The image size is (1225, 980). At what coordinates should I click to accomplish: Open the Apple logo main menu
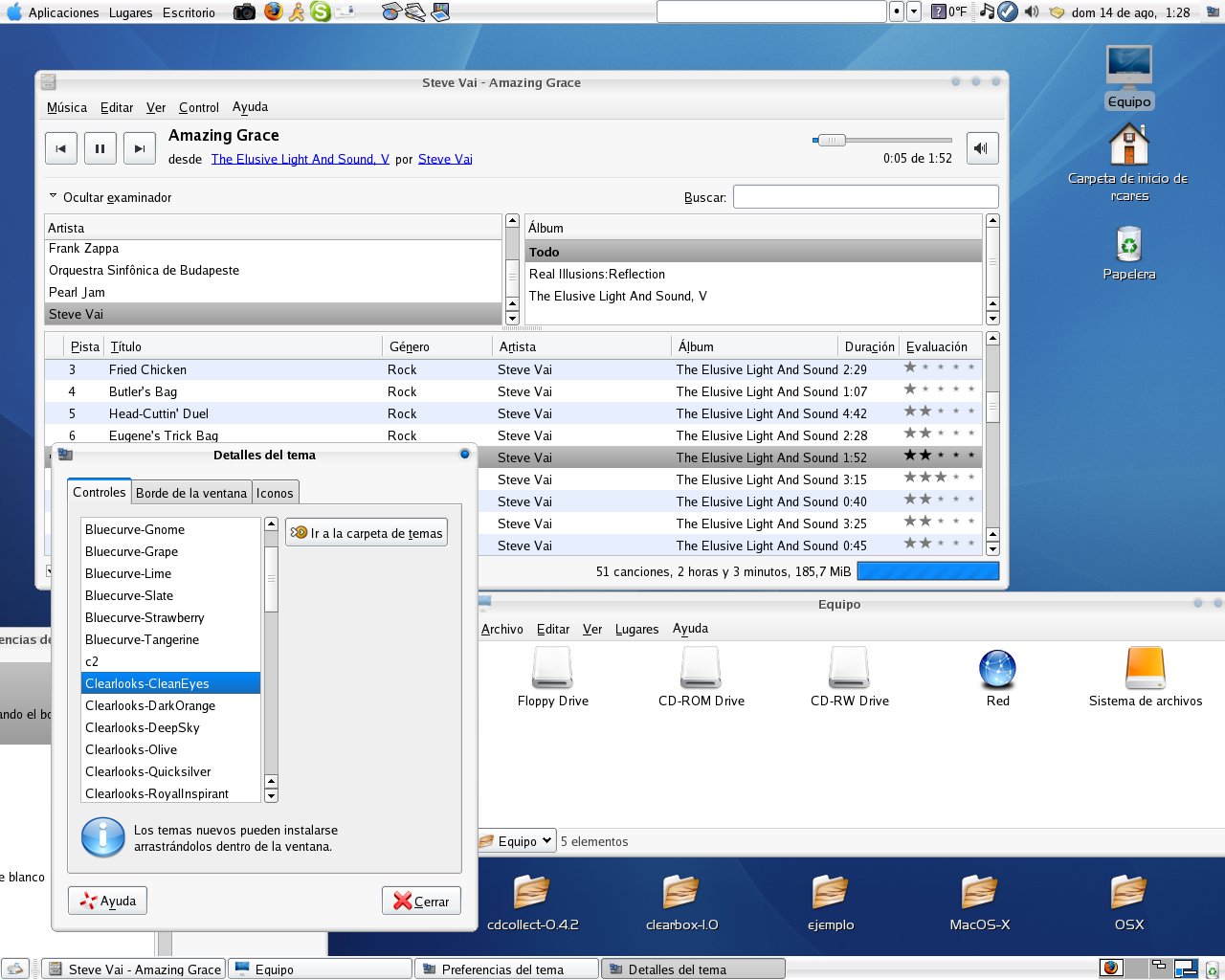(13, 11)
